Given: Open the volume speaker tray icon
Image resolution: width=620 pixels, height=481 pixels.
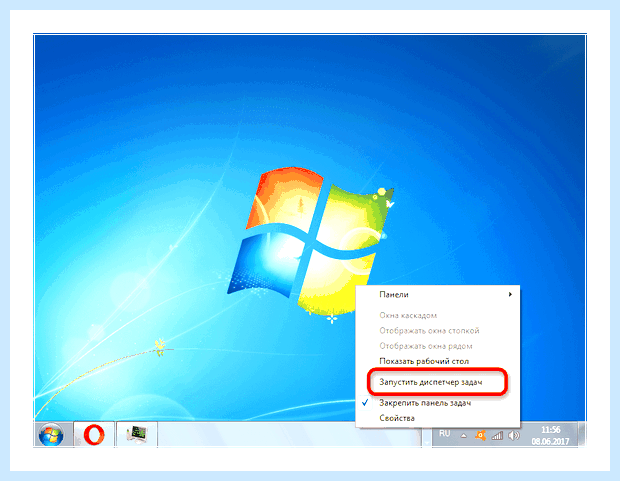Looking at the screenshot, I should click(x=514, y=436).
